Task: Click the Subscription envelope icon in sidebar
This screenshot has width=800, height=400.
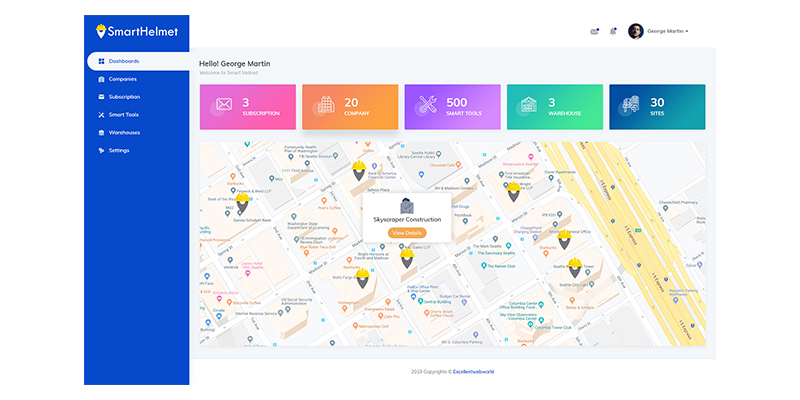Action: click(101, 97)
